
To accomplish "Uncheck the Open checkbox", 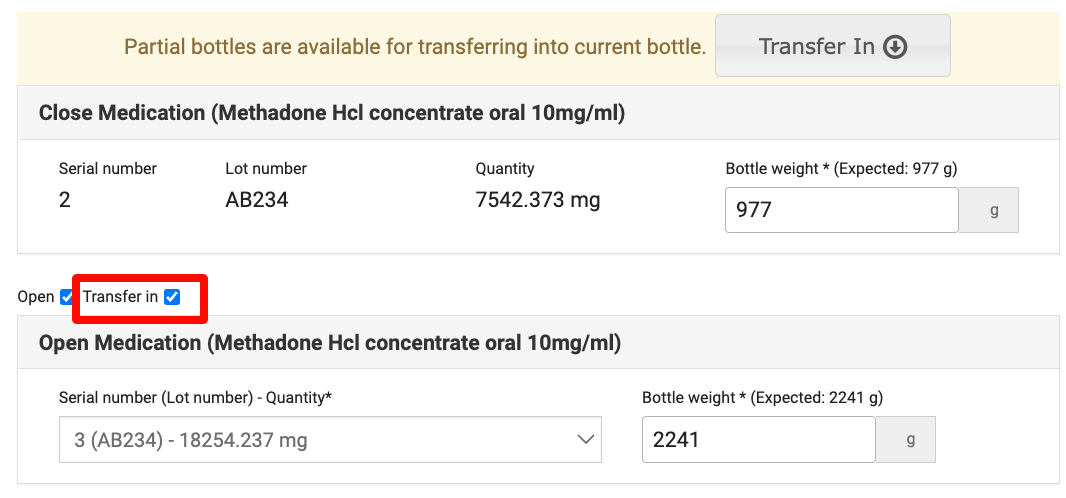I will point(67,297).
